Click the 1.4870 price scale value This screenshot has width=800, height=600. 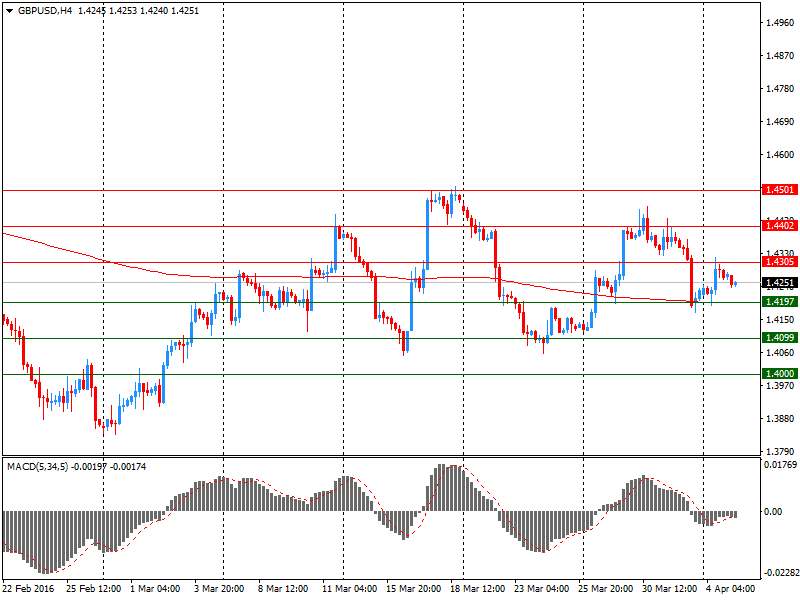pyautogui.click(x=780, y=56)
